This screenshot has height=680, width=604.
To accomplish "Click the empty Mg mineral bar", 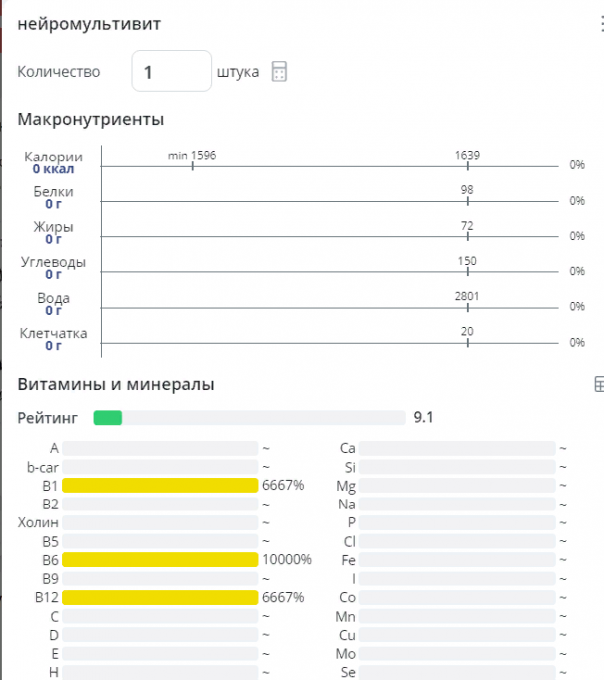I will click(456, 486).
